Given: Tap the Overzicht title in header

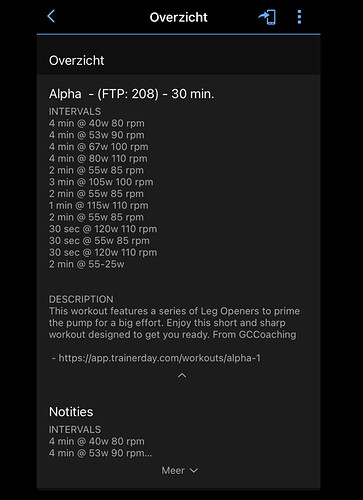Looking at the screenshot, I should [178, 17].
